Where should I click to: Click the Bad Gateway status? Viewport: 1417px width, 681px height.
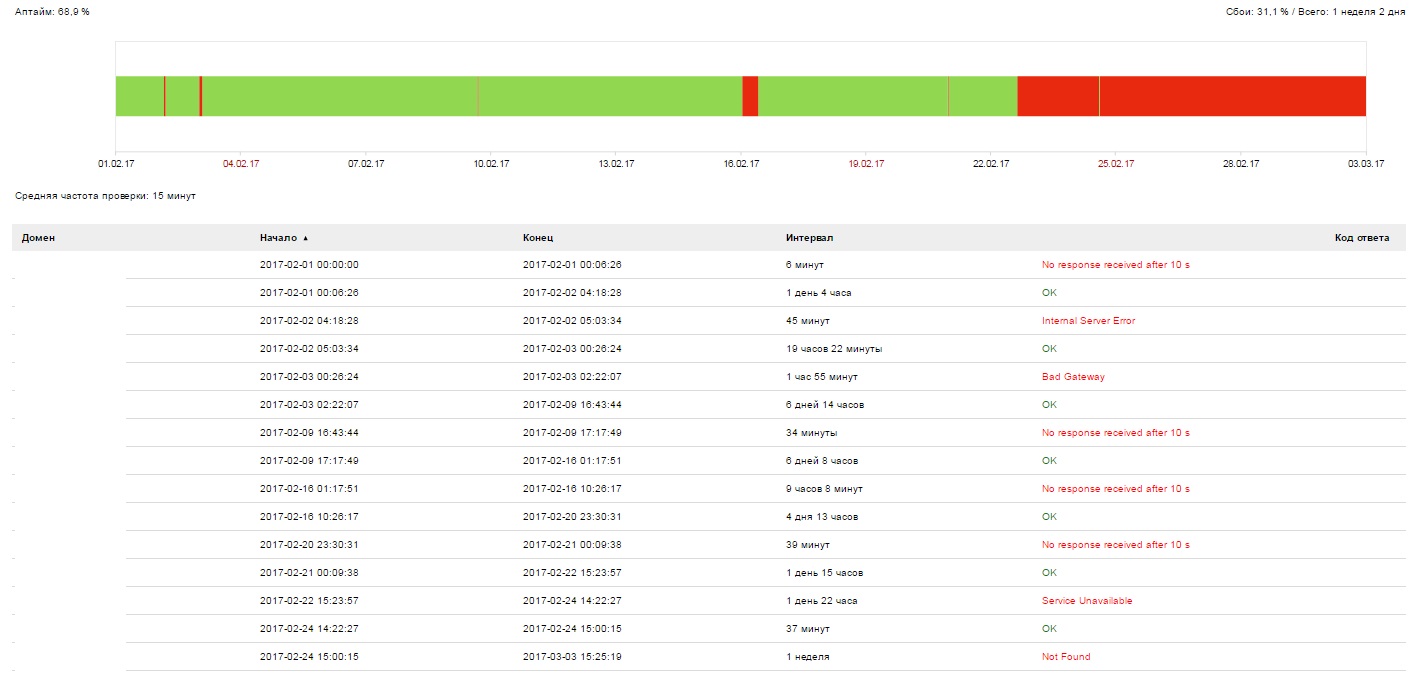point(1073,377)
